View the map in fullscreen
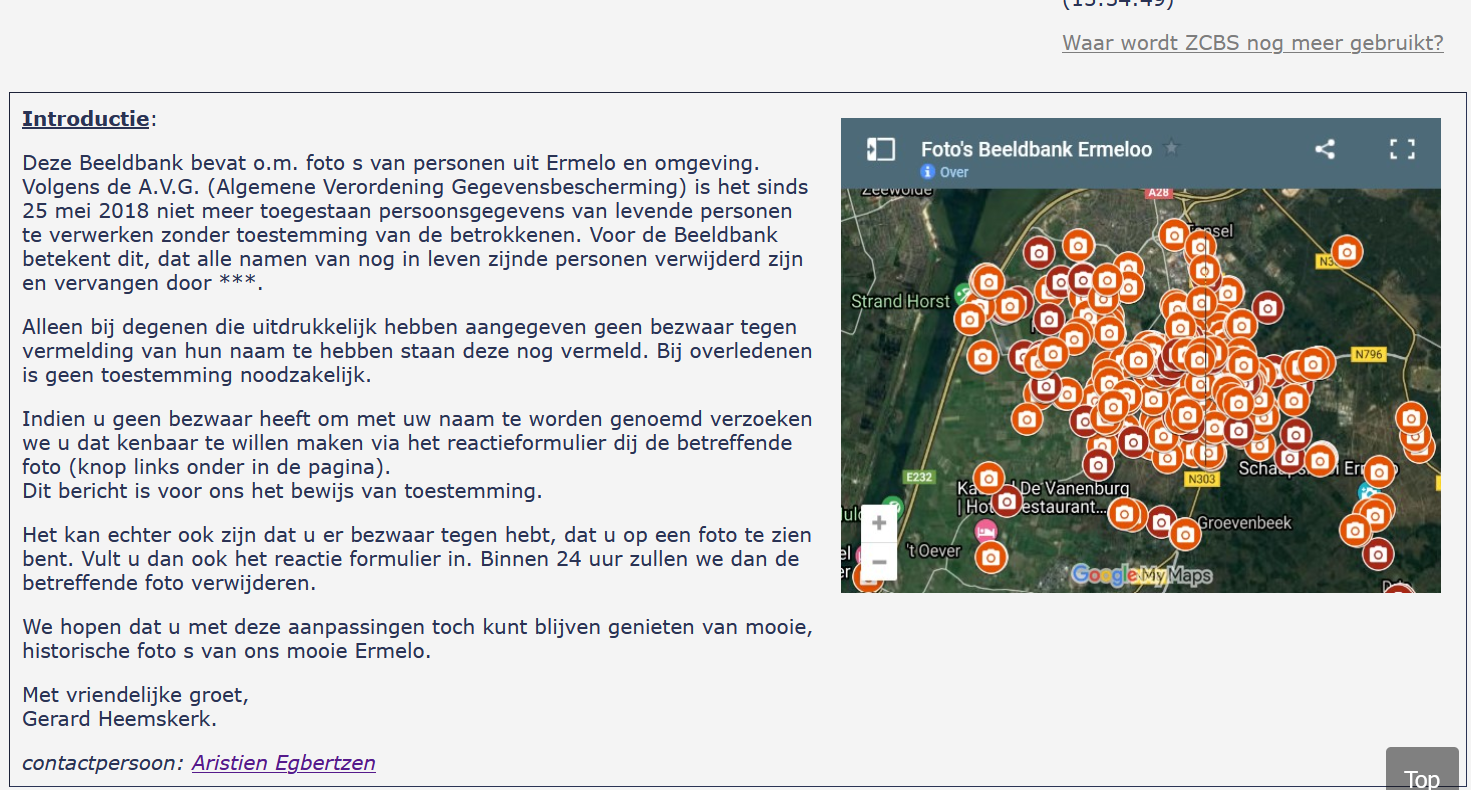 click(1402, 150)
